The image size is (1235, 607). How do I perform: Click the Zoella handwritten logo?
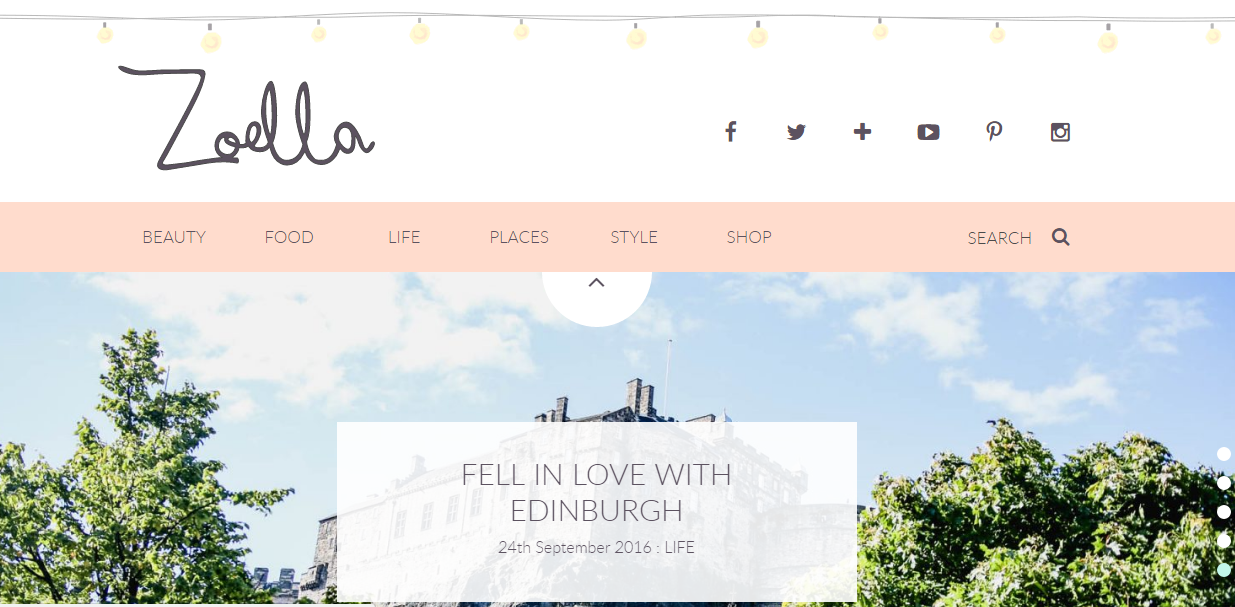pyautogui.click(x=247, y=118)
